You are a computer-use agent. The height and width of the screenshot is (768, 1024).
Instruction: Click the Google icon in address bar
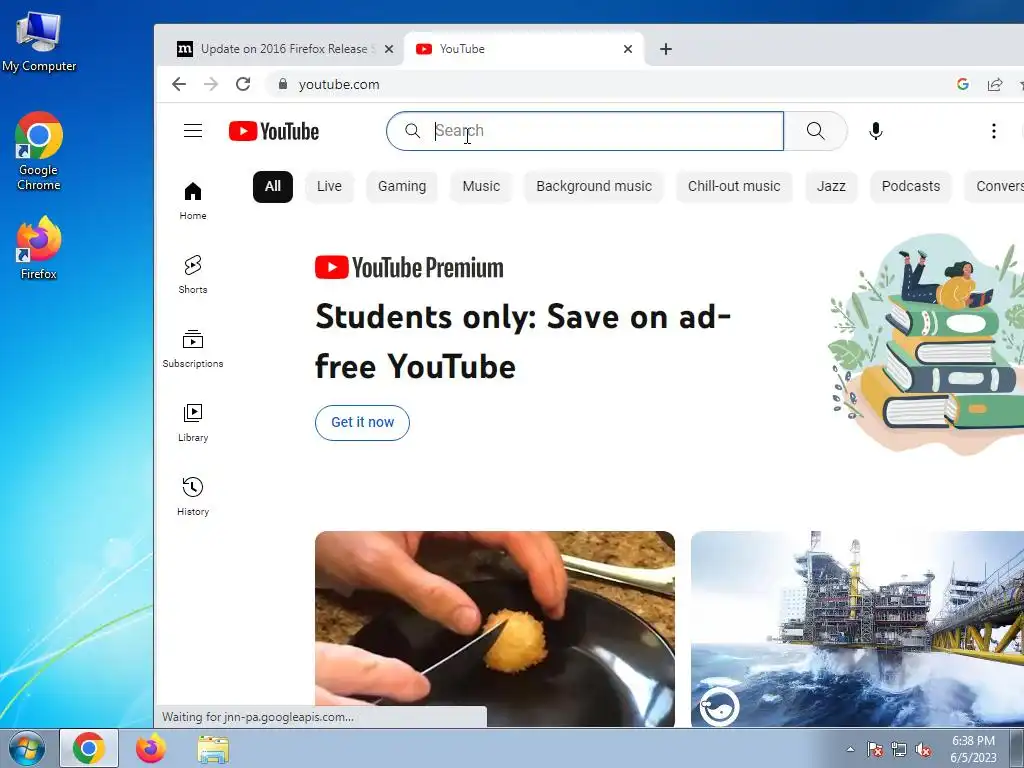coord(963,84)
